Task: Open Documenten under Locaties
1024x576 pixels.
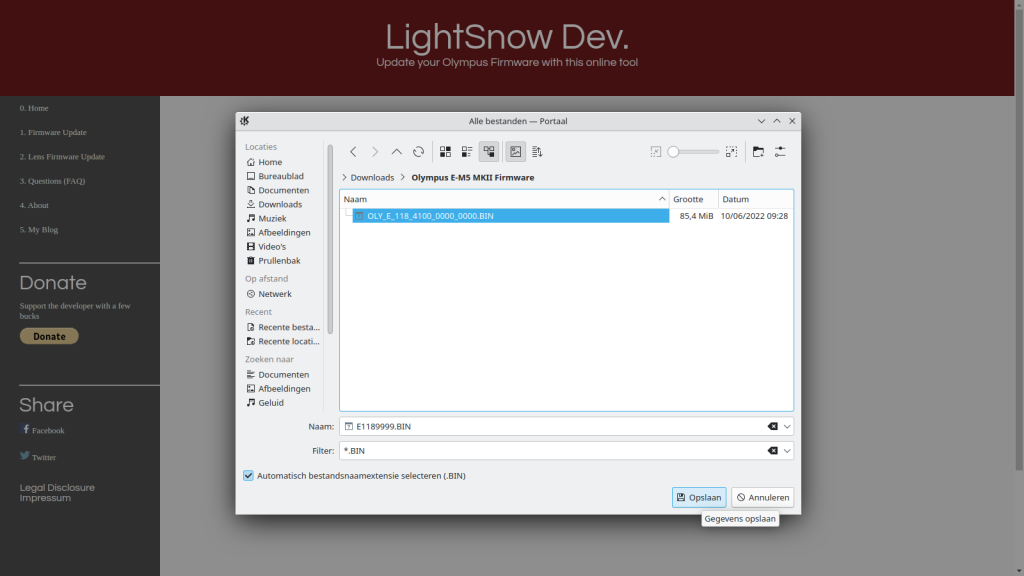Action: tap(283, 190)
